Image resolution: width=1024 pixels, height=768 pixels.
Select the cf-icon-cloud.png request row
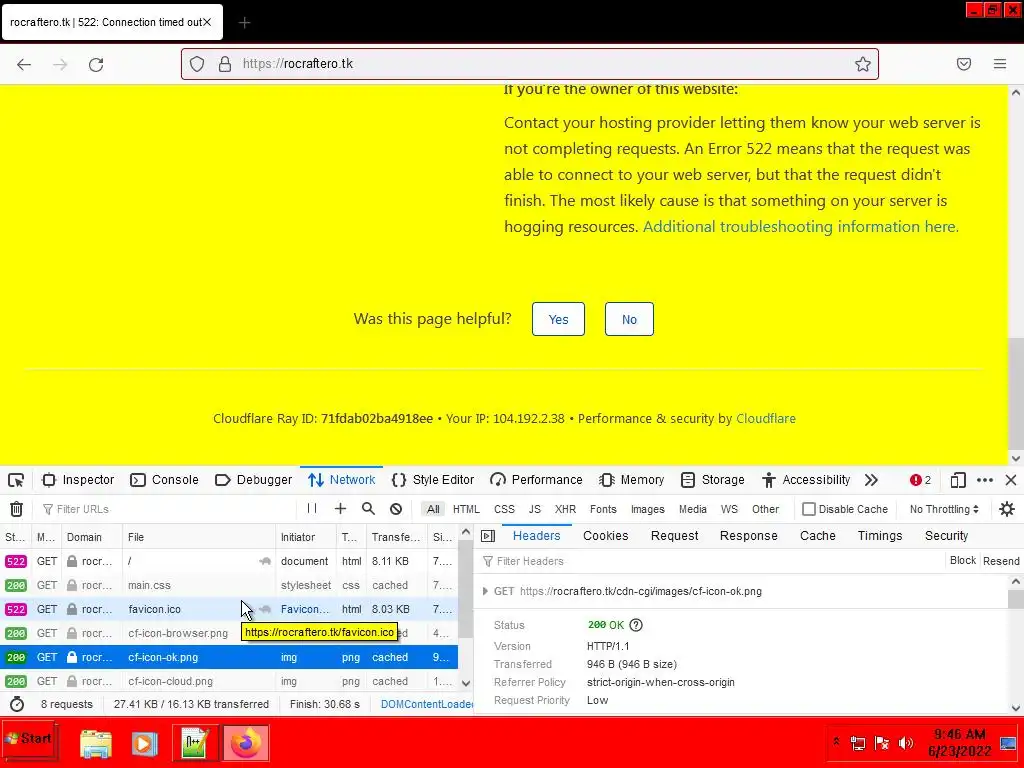click(229, 681)
